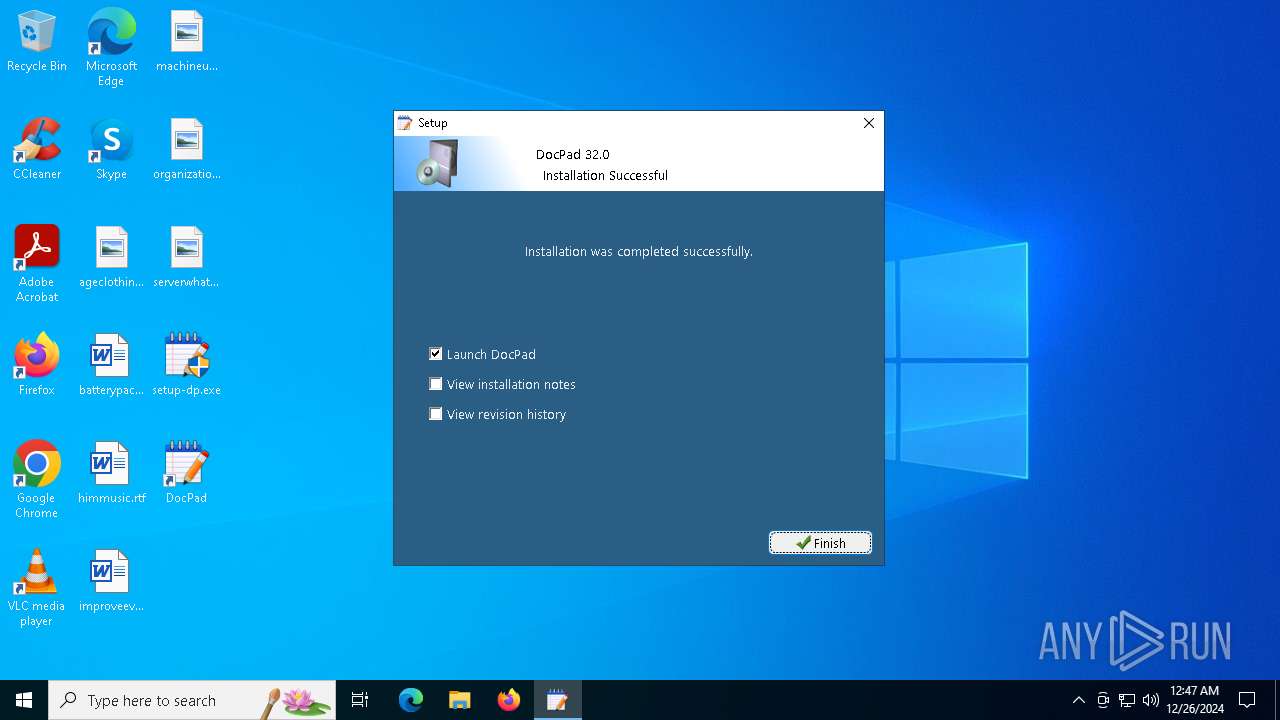Viewport: 1280px width, 720px height.
Task: Select the Adobe Acrobat desktop shortcut
Action: (37, 264)
